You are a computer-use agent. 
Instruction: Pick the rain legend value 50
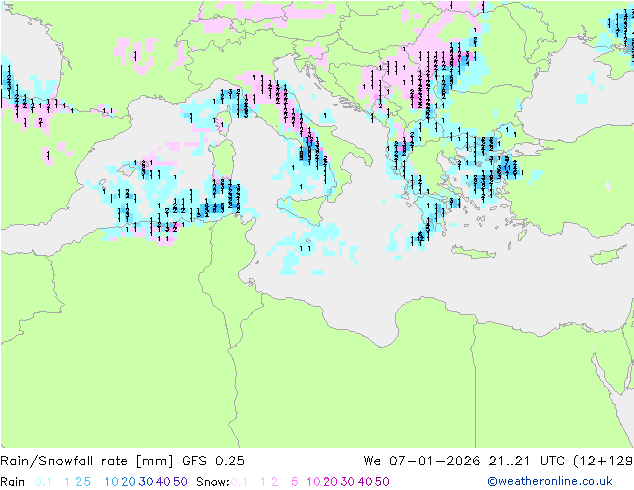[180, 482]
